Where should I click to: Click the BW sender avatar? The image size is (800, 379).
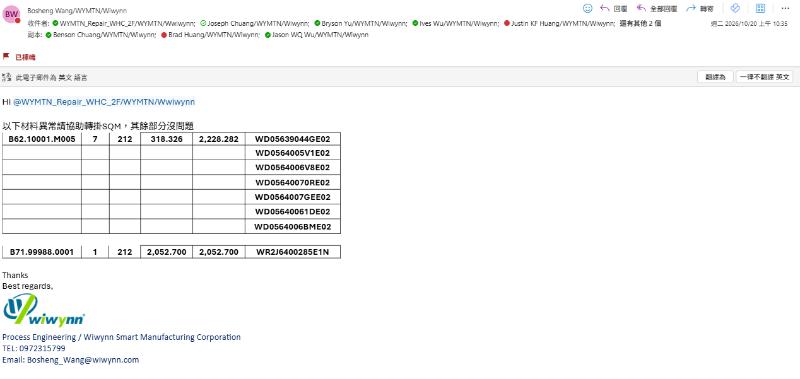[x=11, y=15]
